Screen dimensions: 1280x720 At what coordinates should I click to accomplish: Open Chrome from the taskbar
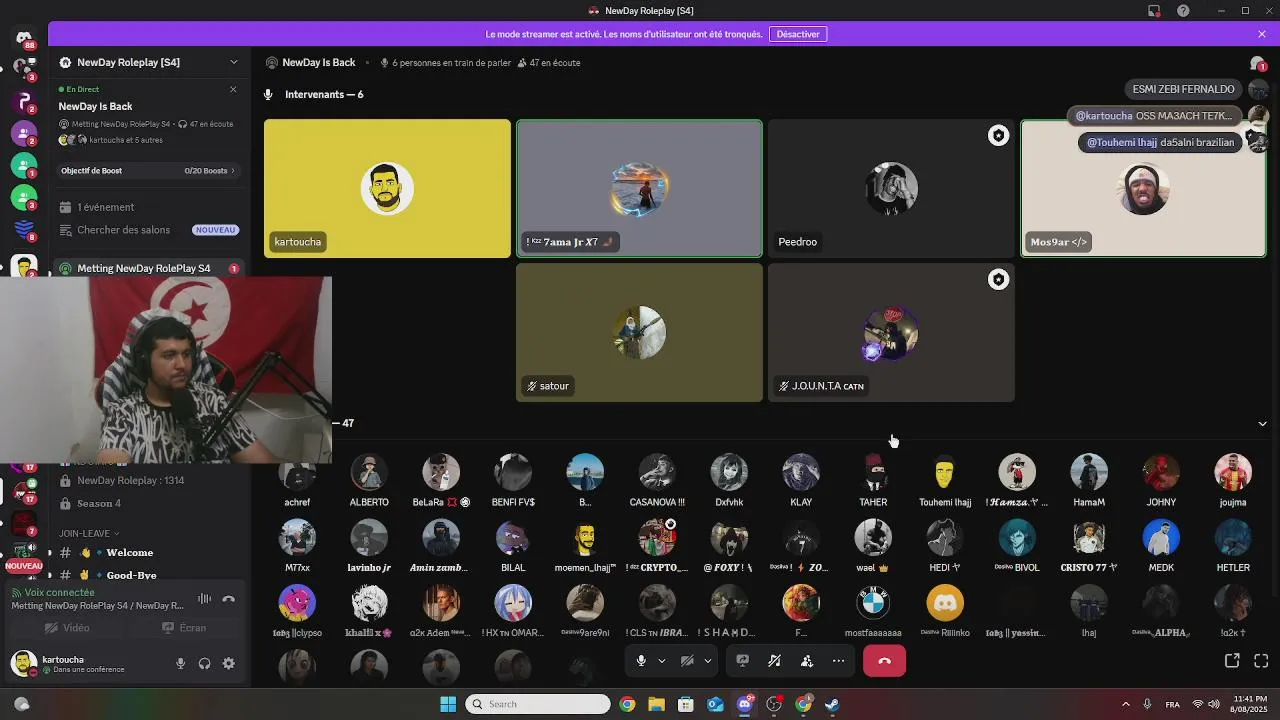[x=627, y=704]
